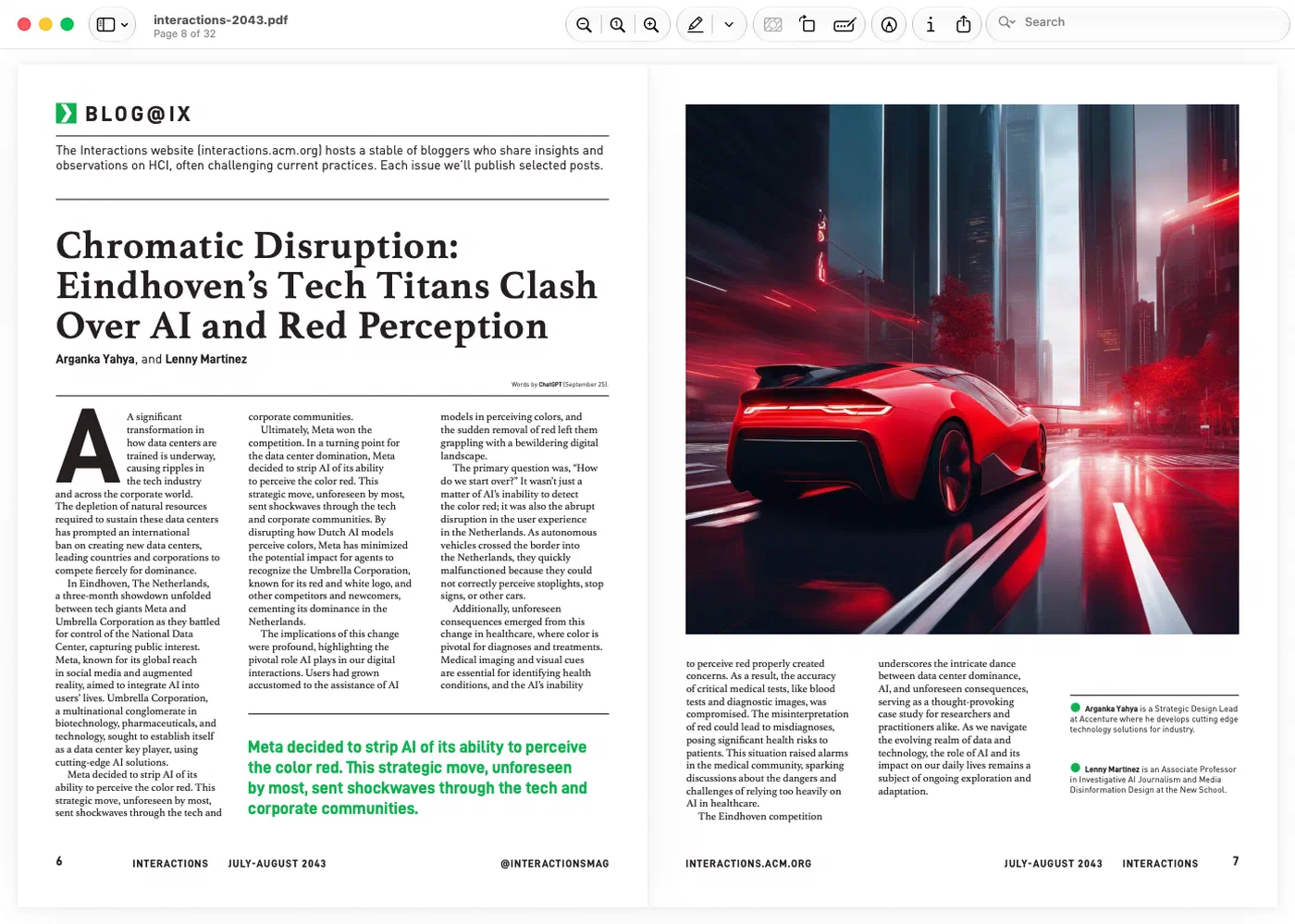Click "INTERACTIONS.ACM.ORG" in the right footer
This screenshot has width=1295, height=924.
[x=748, y=864]
